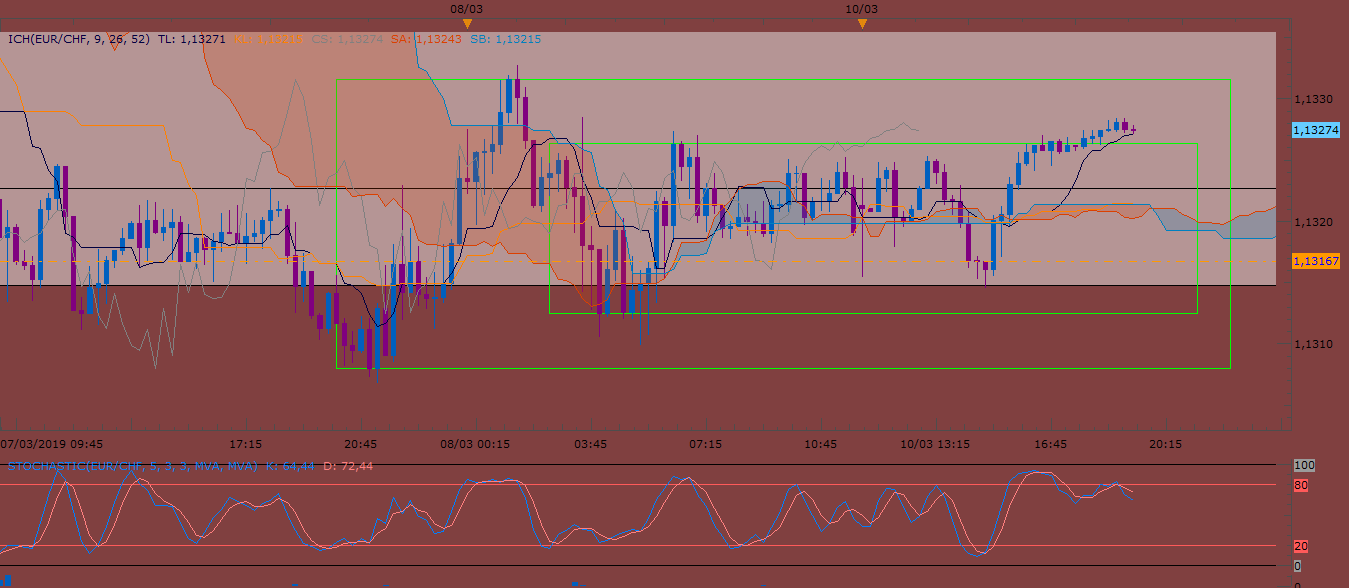The width and height of the screenshot is (1349, 588).
Task: Click the 16:45 time axis label
Action: click(1050, 443)
